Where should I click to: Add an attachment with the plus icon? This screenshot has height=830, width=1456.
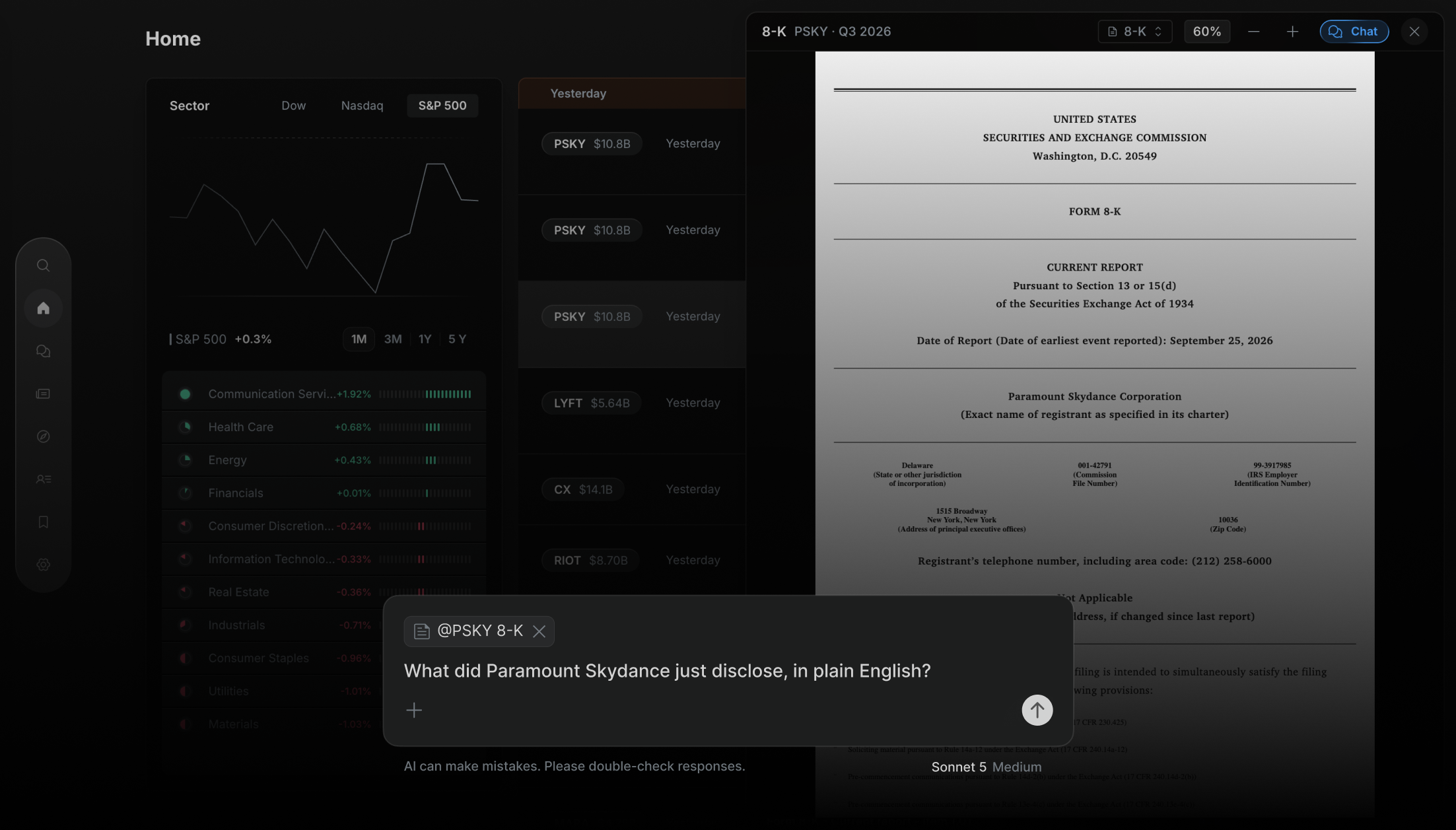[x=414, y=710]
